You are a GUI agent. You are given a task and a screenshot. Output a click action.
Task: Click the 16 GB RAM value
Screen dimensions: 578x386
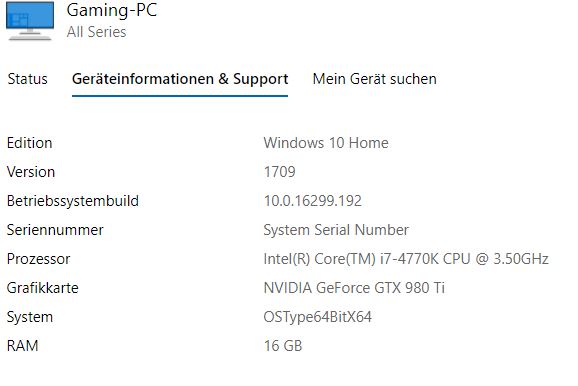point(283,346)
